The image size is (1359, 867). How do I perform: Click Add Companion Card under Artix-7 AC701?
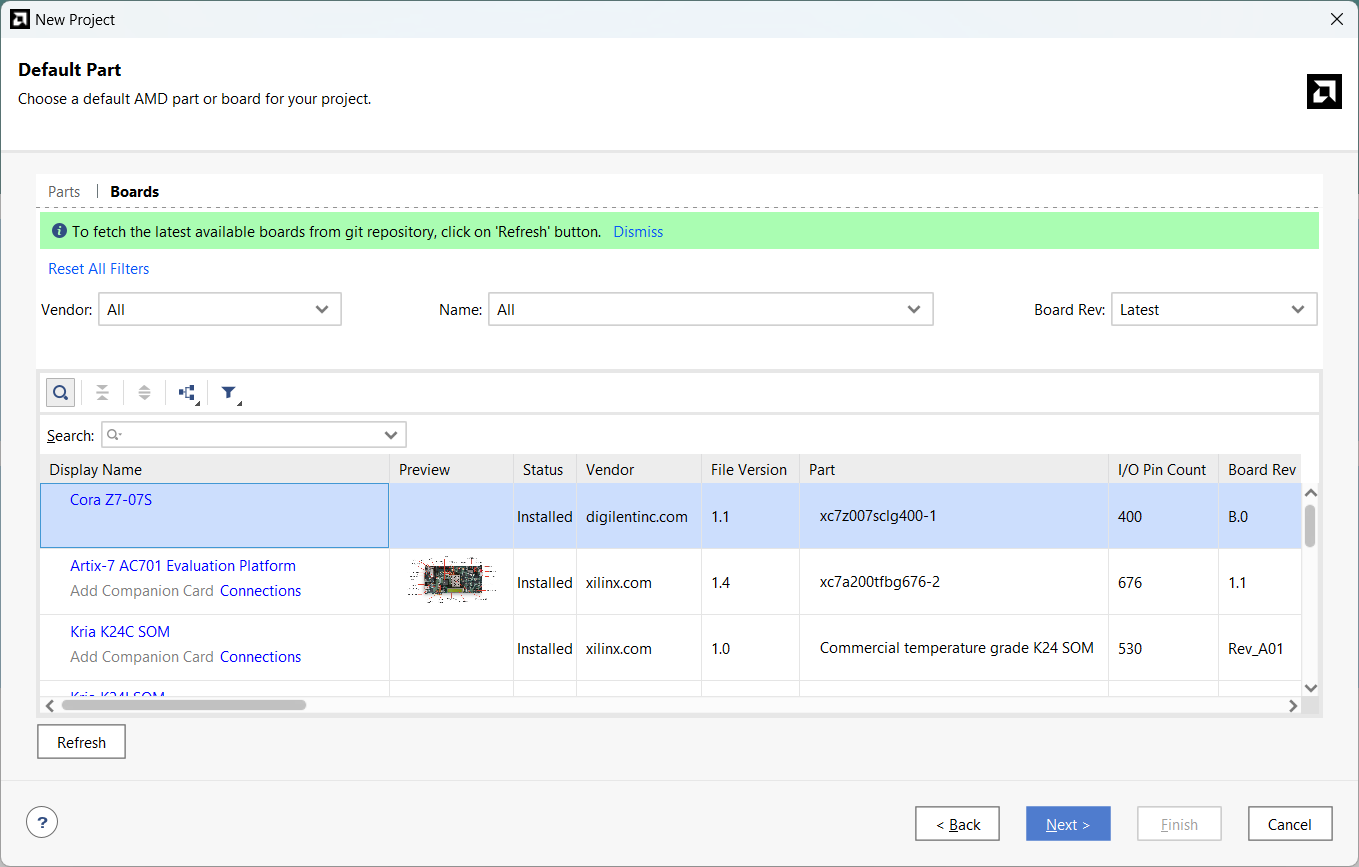(142, 591)
